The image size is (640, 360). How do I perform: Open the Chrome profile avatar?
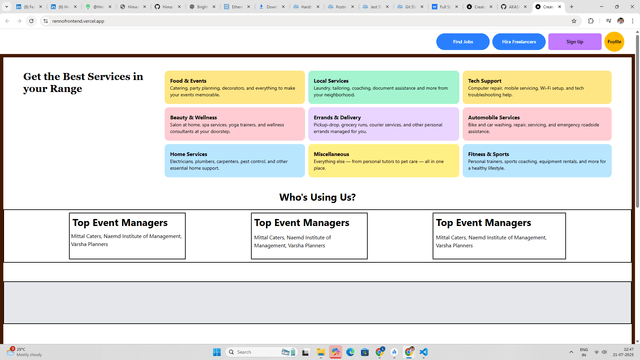click(x=620, y=21)
